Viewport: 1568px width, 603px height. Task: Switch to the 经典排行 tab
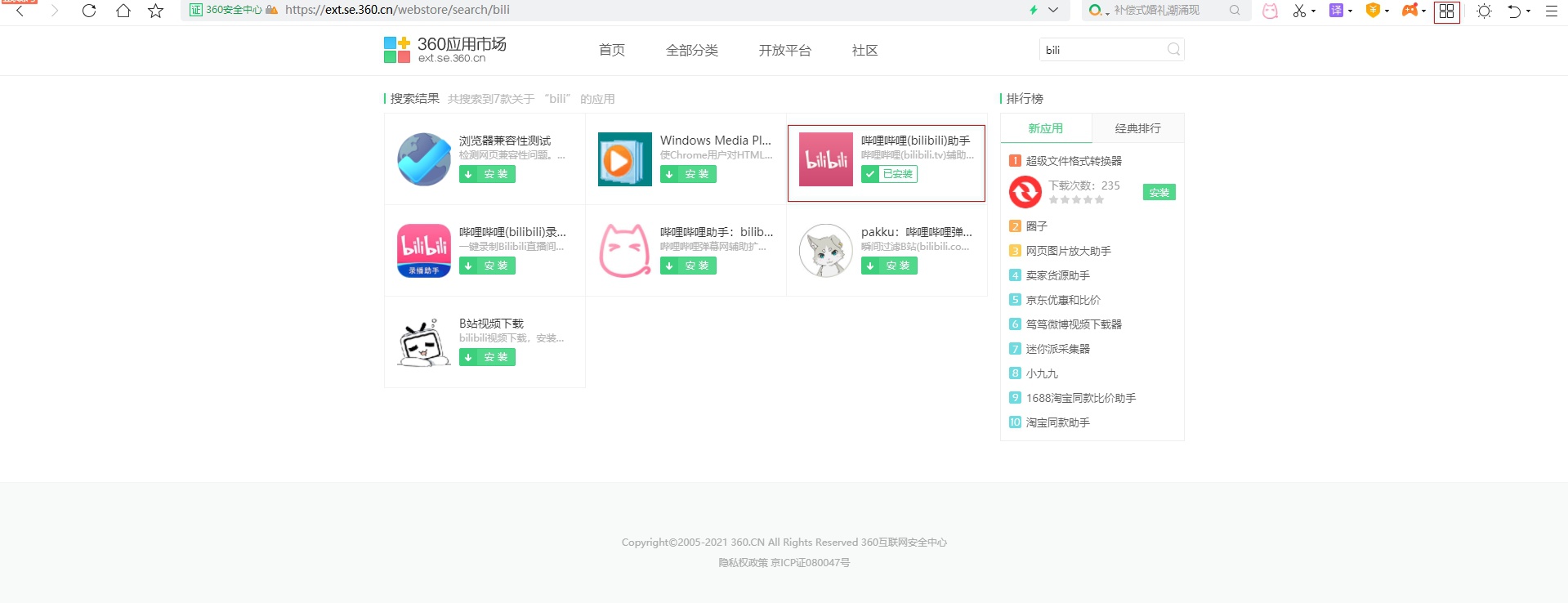coord(1137,128)
